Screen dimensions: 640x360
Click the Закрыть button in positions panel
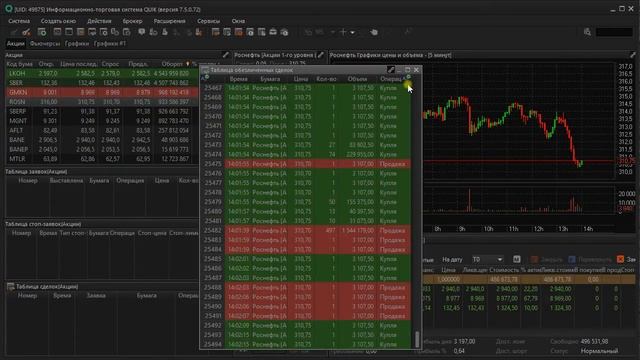[547, 259]
